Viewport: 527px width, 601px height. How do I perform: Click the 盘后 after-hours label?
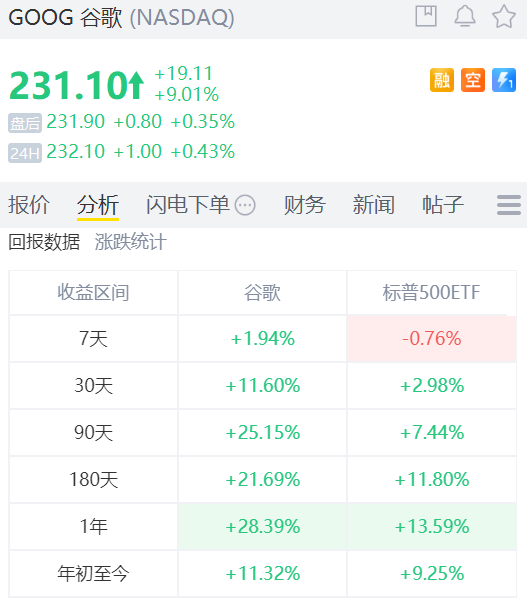[x=25, y=123]
